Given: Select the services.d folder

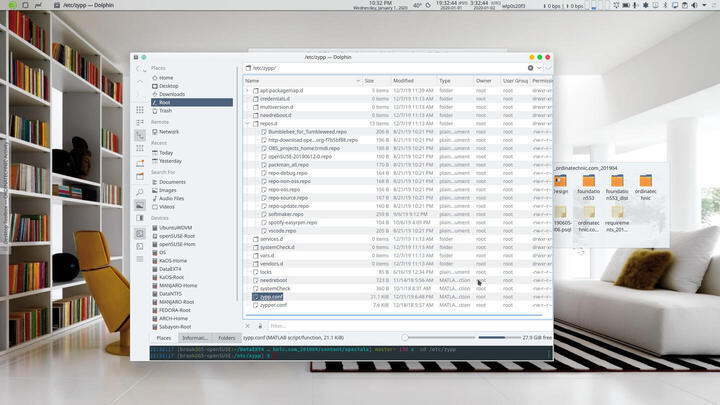Looking at the screenshot, I should click(x=271, y=239).
